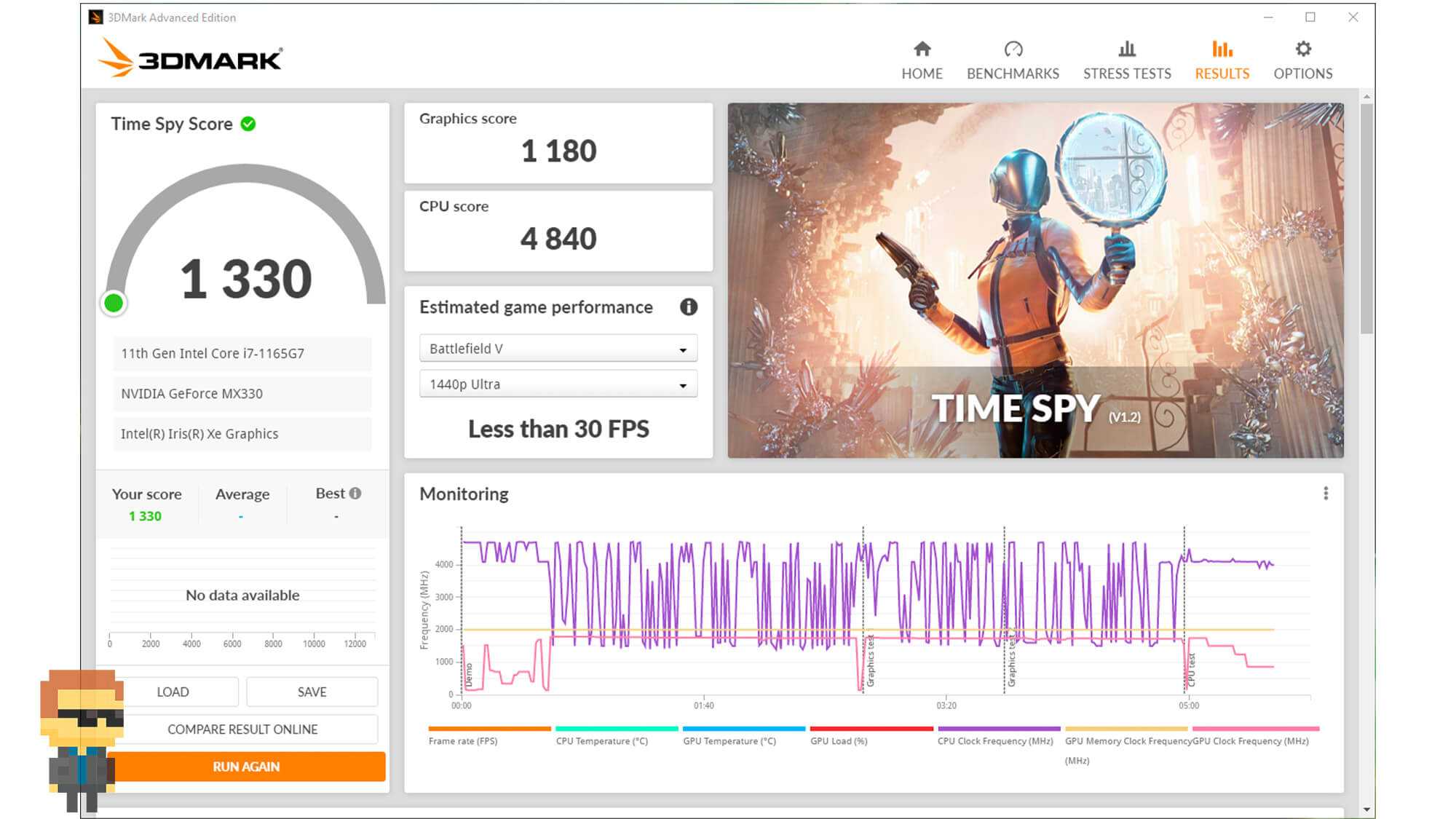Click the COMPARE RESULT ONLINE button
1456x819 pixels.
pos(242,729)
